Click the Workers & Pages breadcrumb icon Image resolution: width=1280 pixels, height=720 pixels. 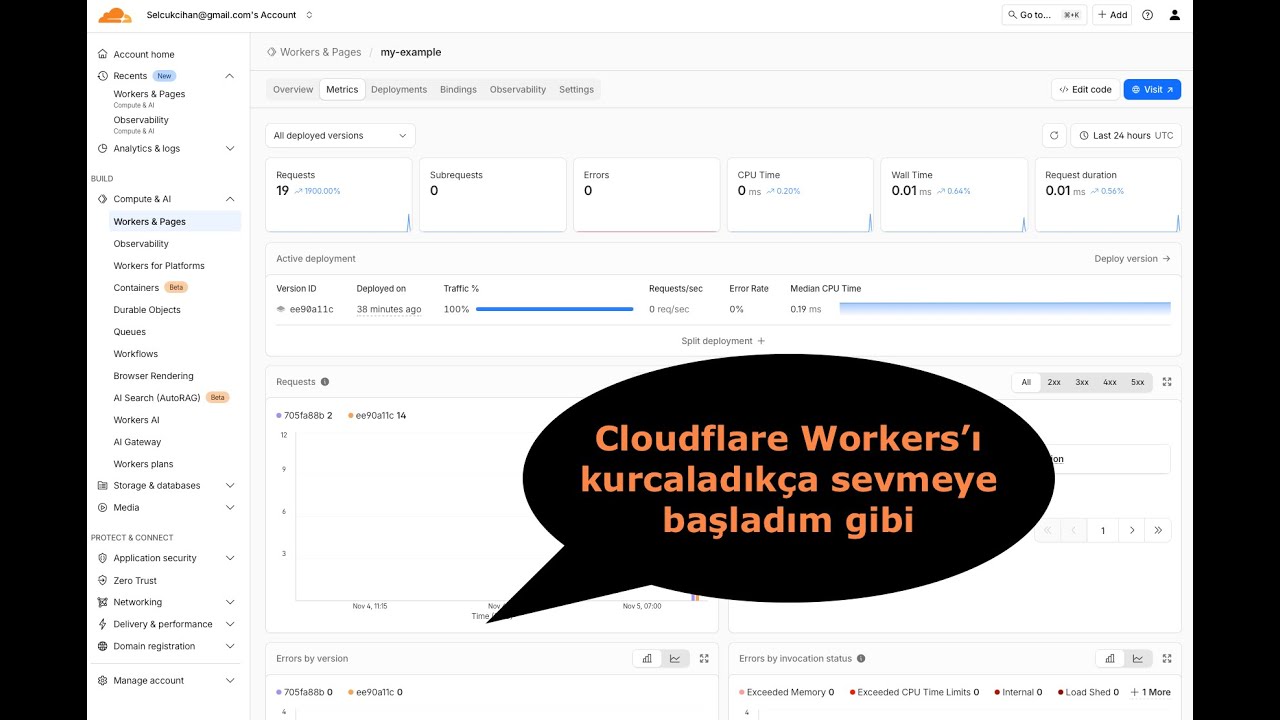tap(271, 51)
